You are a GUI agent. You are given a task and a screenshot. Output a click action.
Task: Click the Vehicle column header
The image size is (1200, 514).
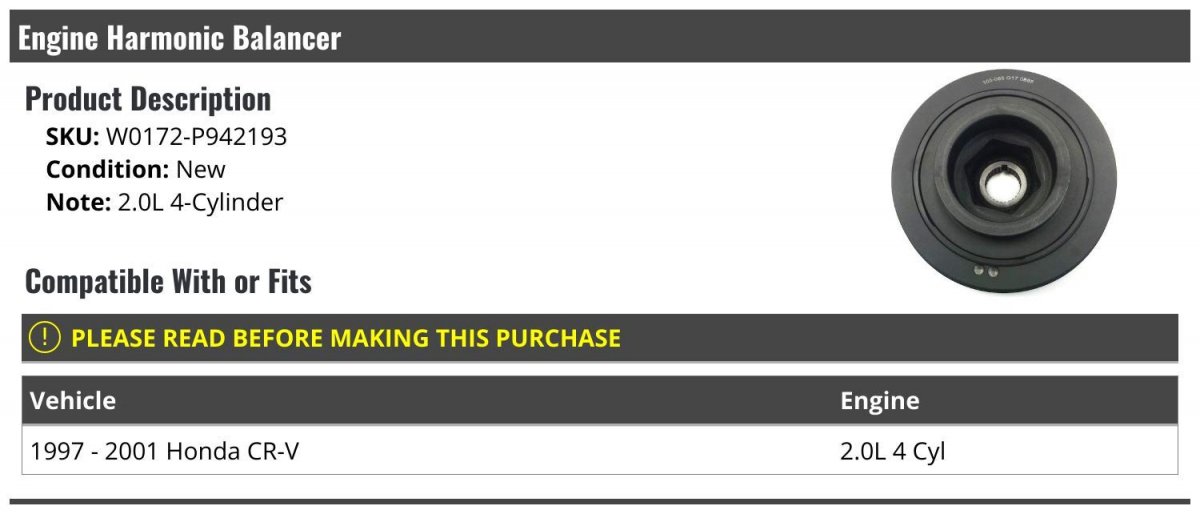click(73, 401)
